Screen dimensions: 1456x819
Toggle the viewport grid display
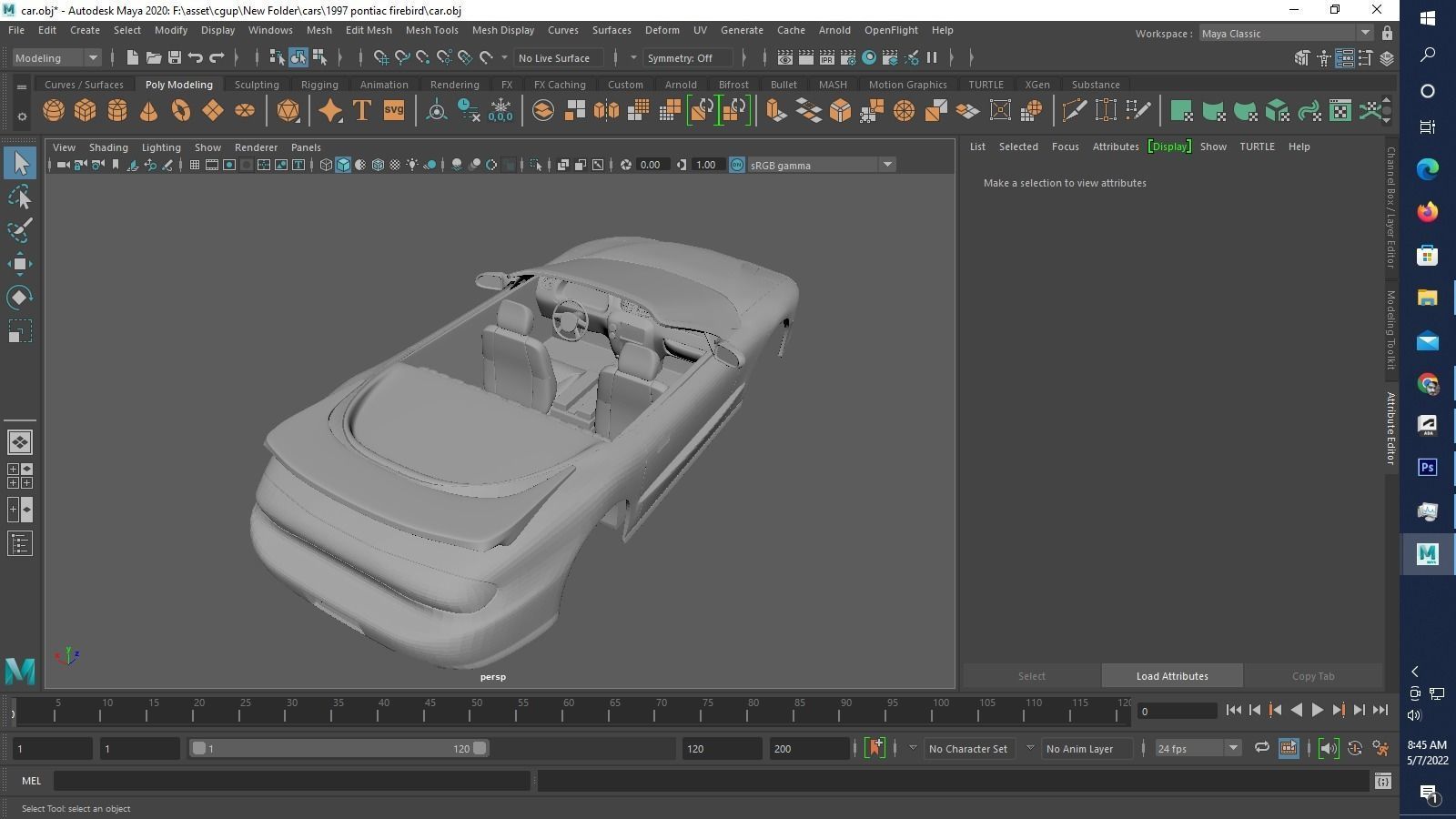coord(194,165)
